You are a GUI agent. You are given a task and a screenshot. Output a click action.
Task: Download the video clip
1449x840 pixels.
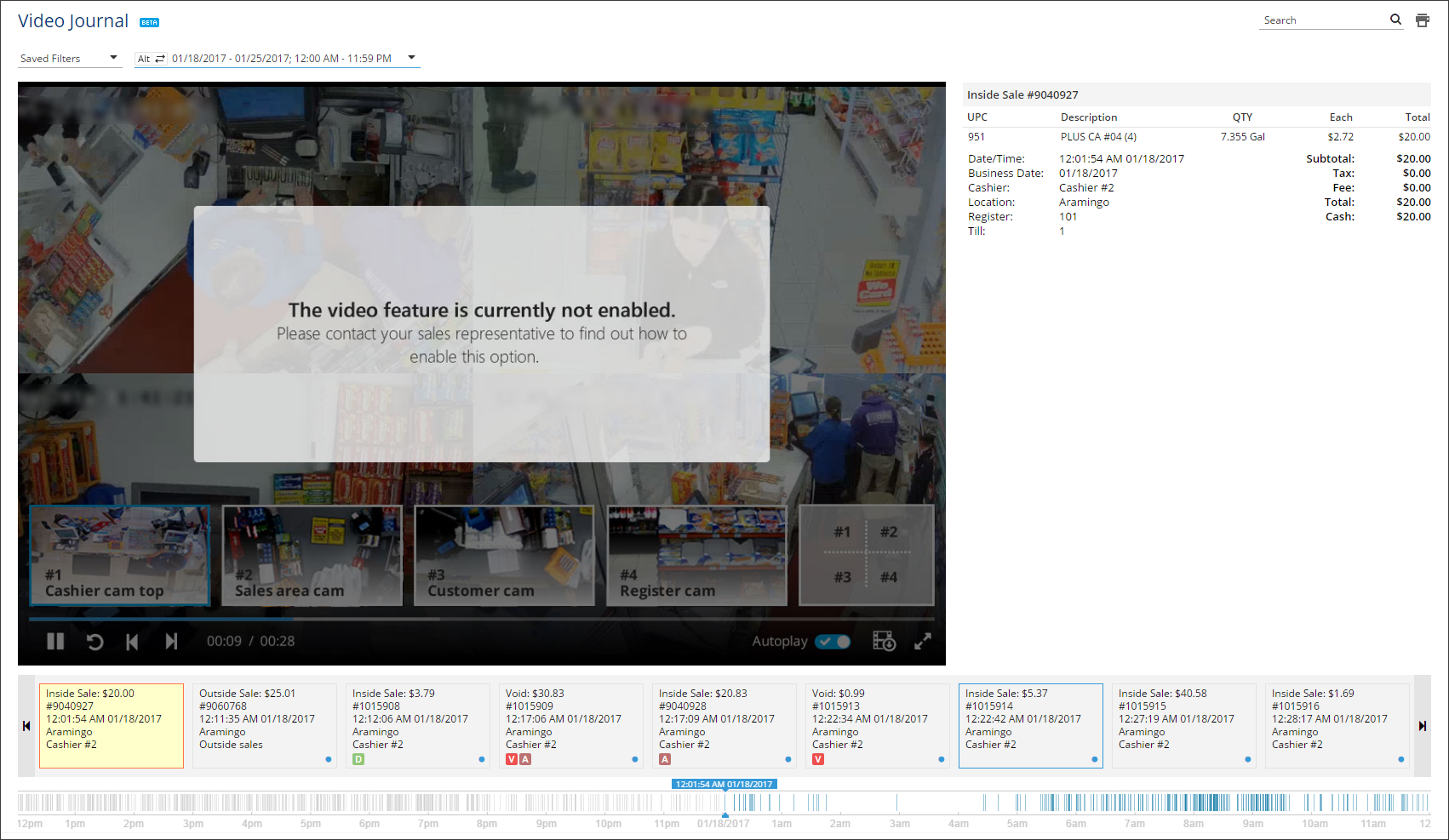coord(885,641)
